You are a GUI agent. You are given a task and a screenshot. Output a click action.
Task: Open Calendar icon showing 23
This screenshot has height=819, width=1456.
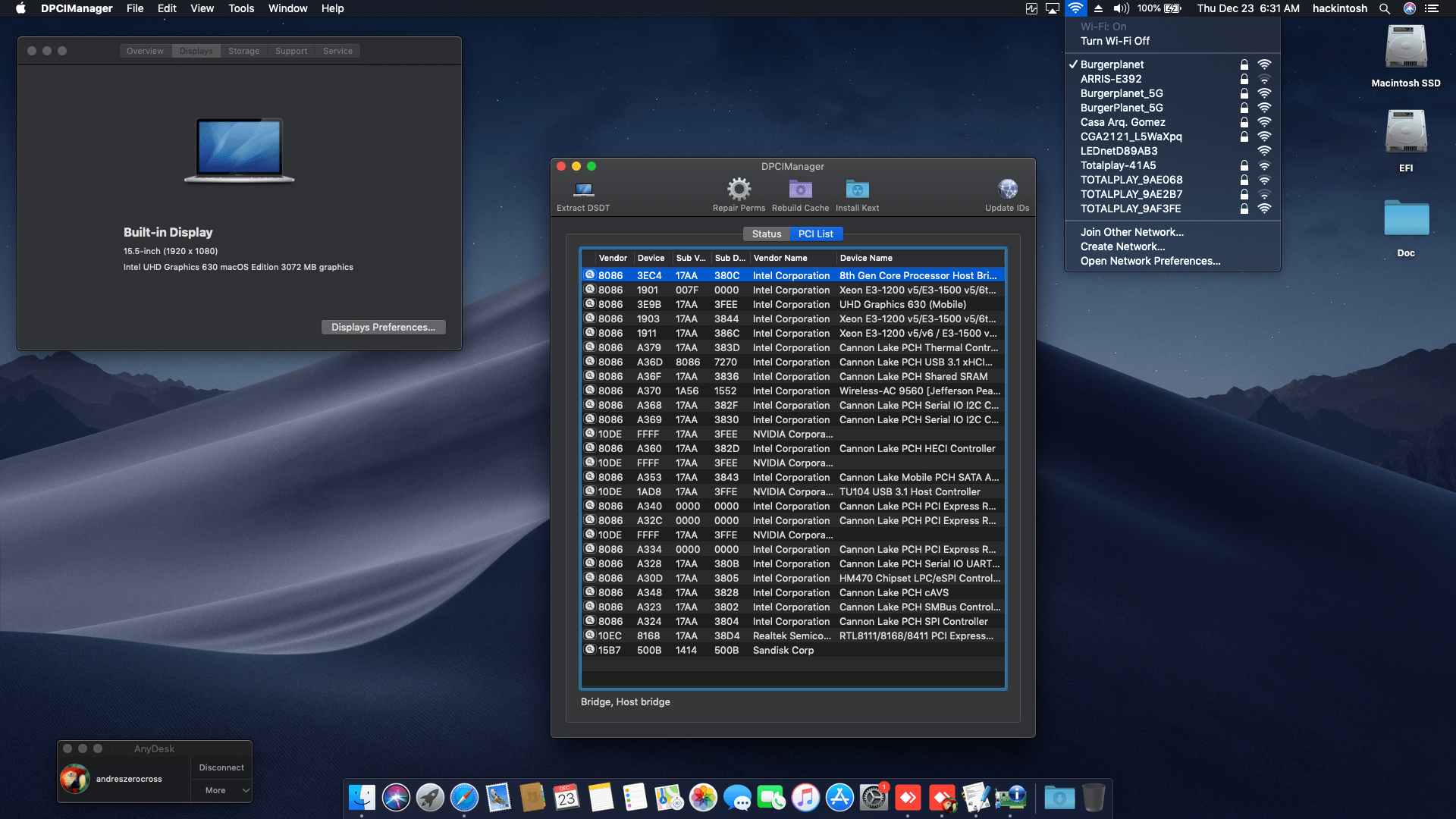[x=566, y=797]
